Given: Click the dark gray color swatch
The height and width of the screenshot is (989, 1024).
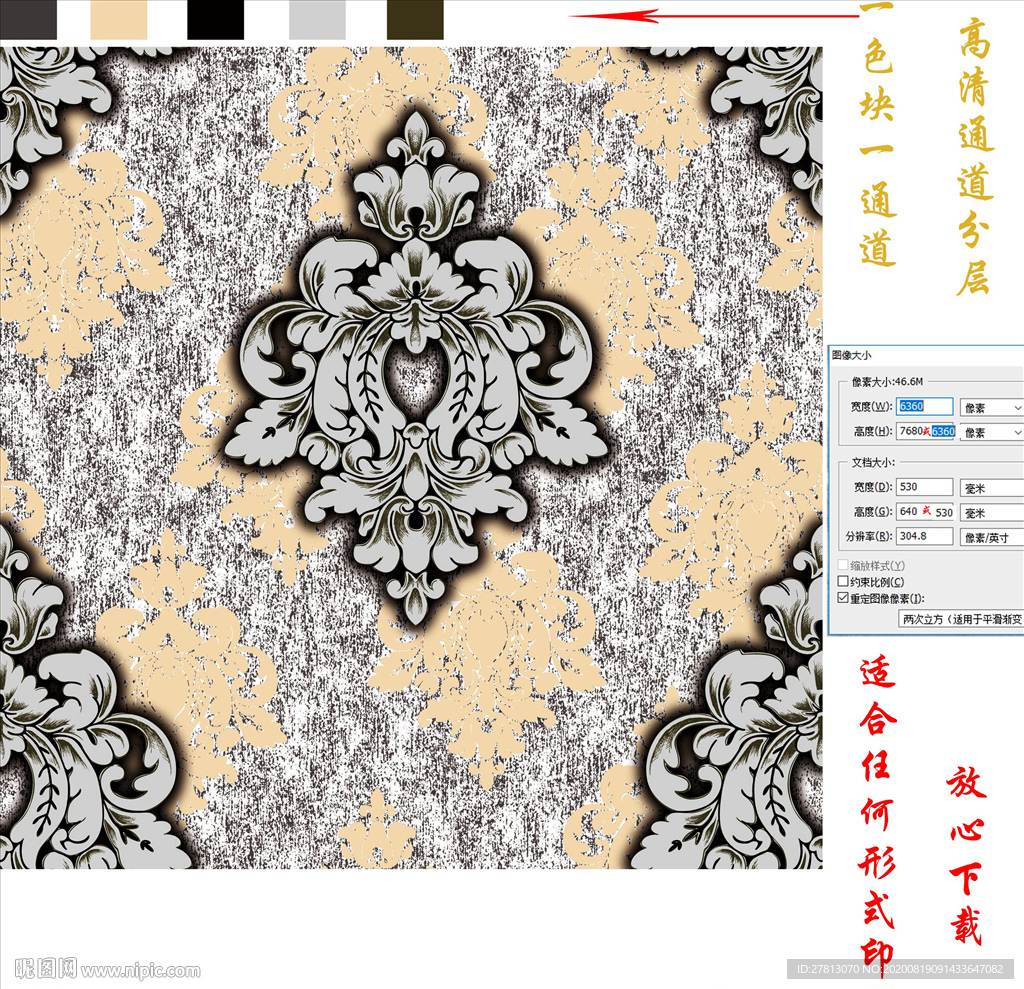Looking at the screenshot, I should click(28, 20).
